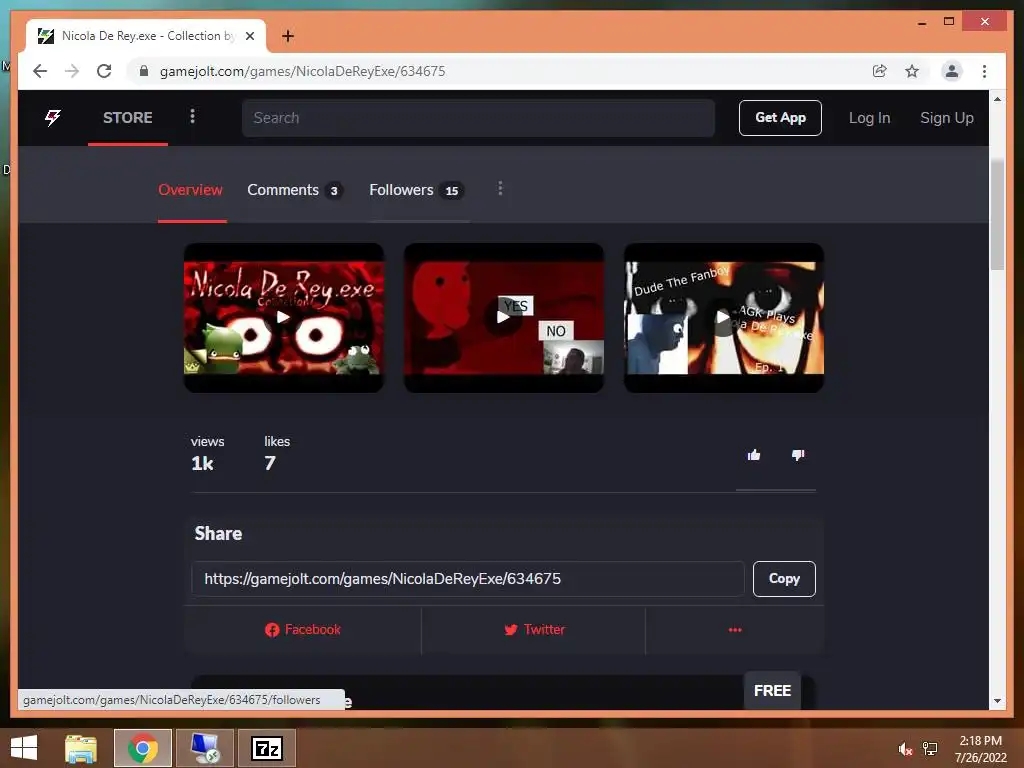Image resolution: width=1024 pixels, height=768 pixels.
Task: Click the Copy button for share link
Action: 784,579
